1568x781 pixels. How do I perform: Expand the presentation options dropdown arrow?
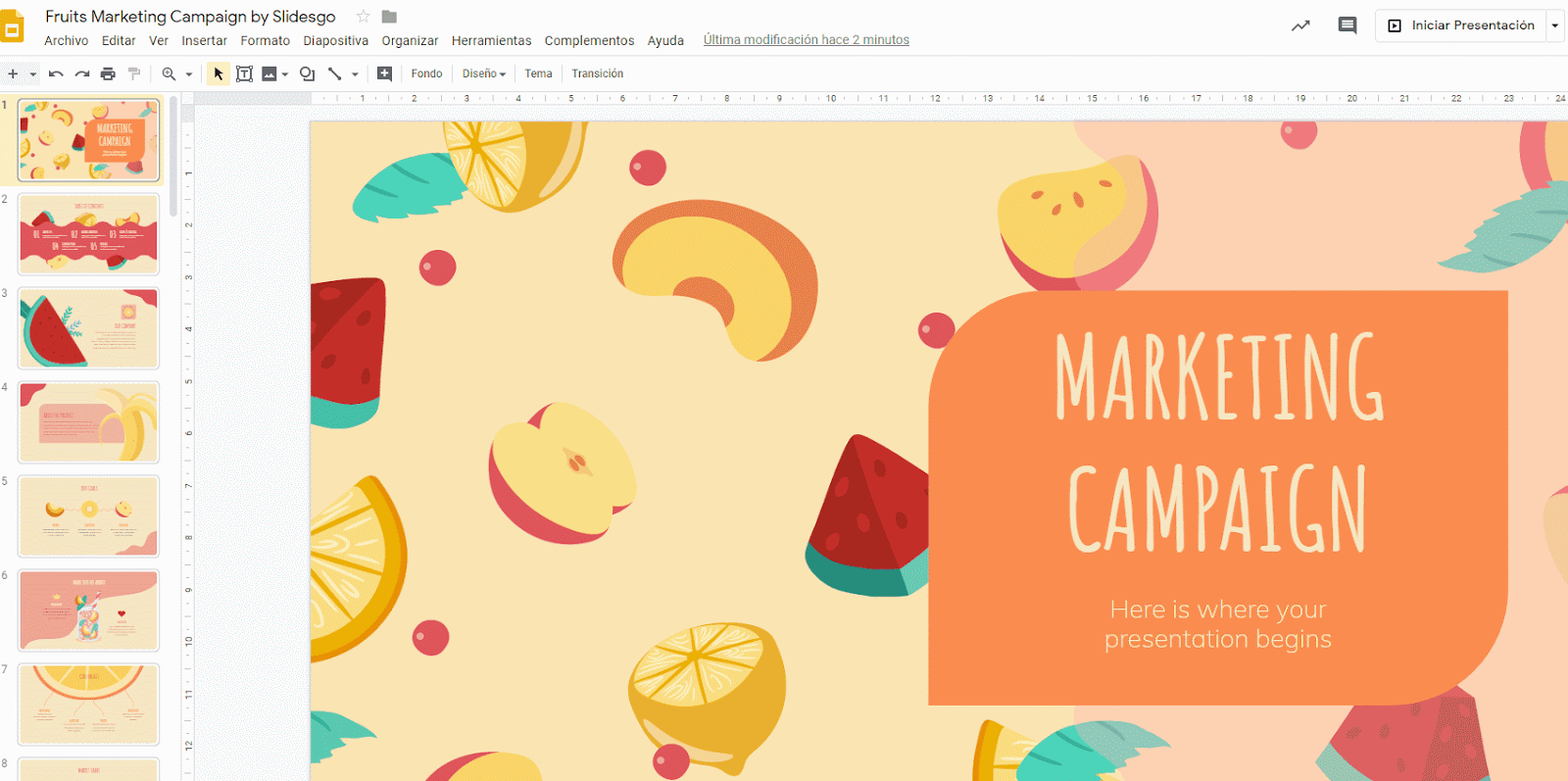pyautogui.click(x=1555, y=25)
